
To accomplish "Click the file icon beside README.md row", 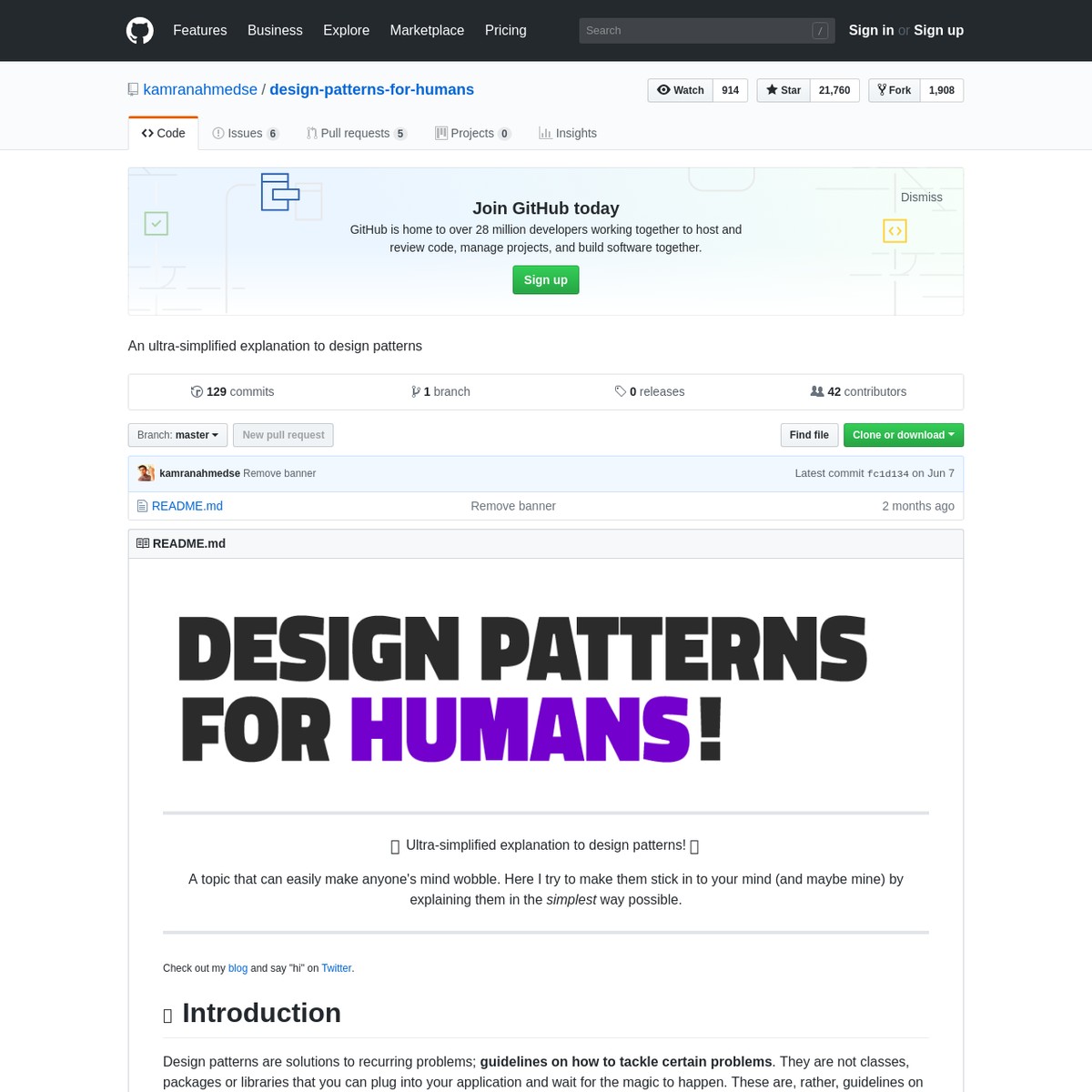I will pyautogui.click(x=142, y=506).
